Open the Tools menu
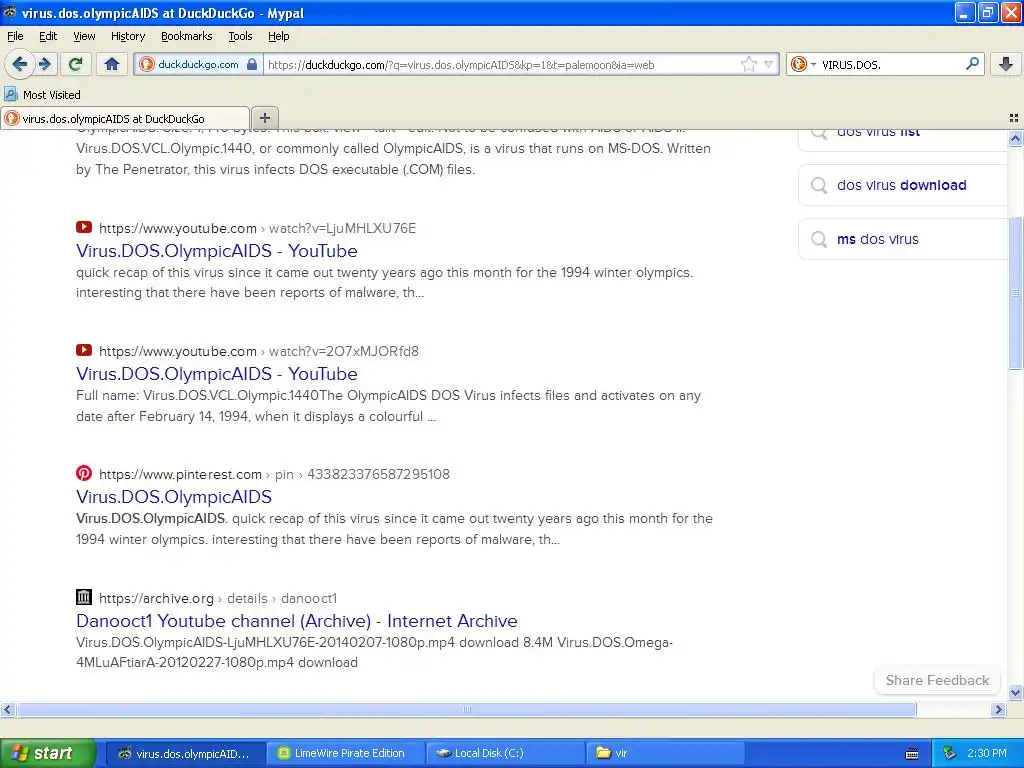 coord(240,36)
